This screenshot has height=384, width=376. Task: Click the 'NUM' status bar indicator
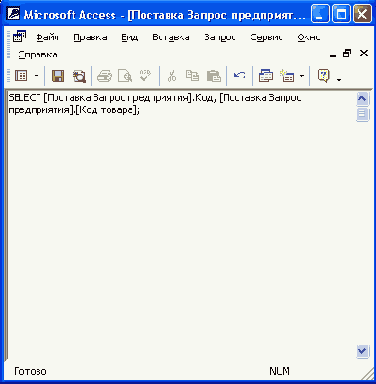point(279,371)
